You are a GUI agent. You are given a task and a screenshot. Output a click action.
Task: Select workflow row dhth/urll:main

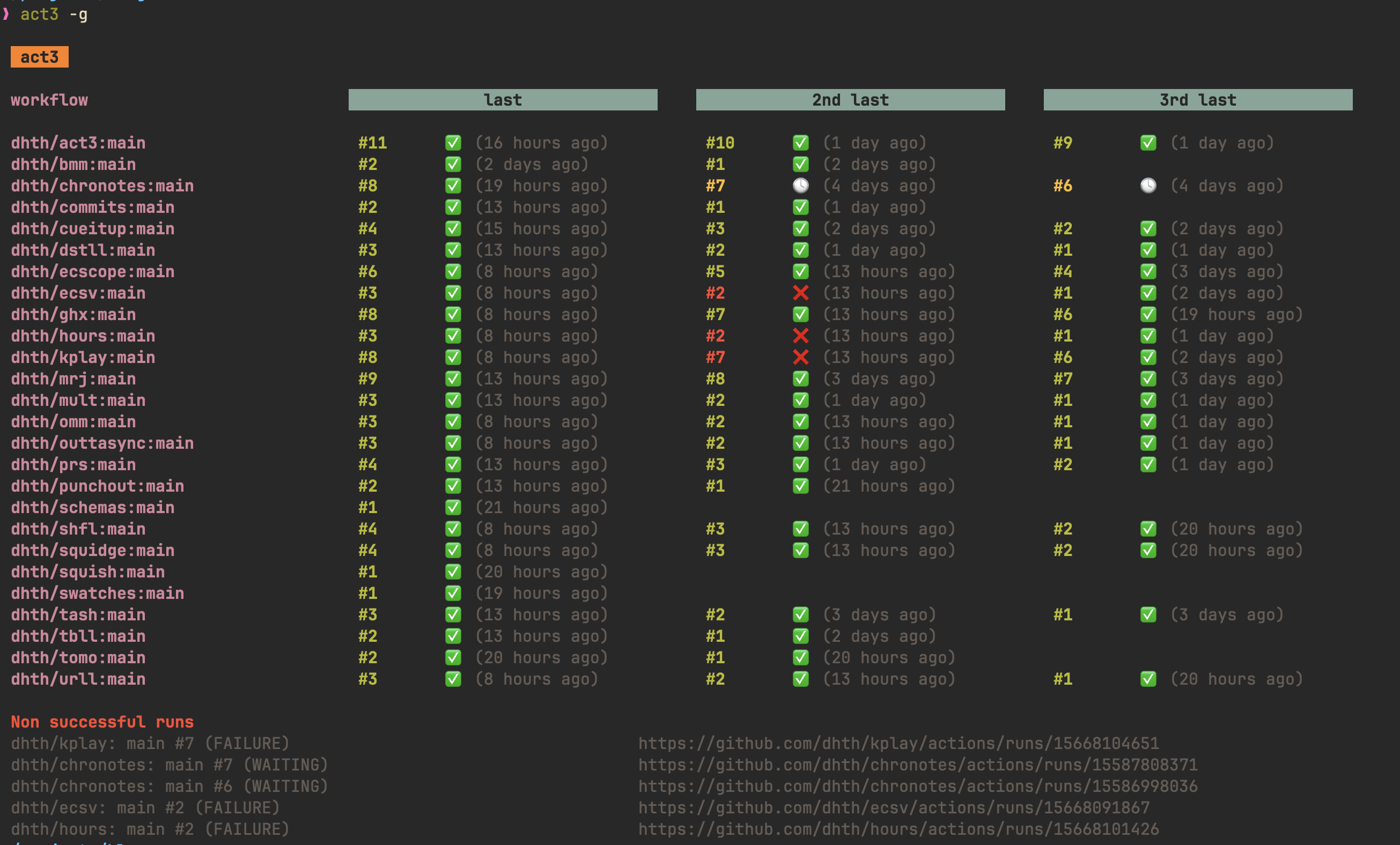78,679
